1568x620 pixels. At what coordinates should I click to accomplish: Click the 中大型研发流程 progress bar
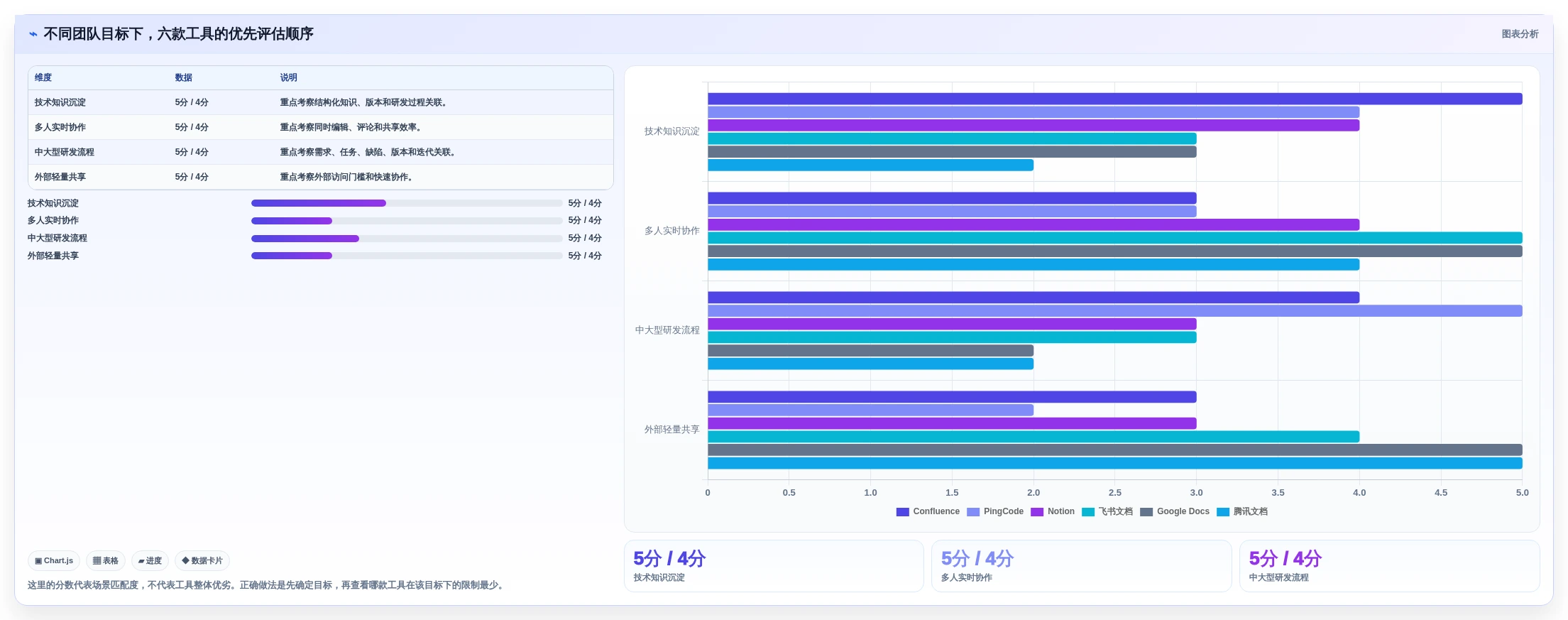coord(407,239)
